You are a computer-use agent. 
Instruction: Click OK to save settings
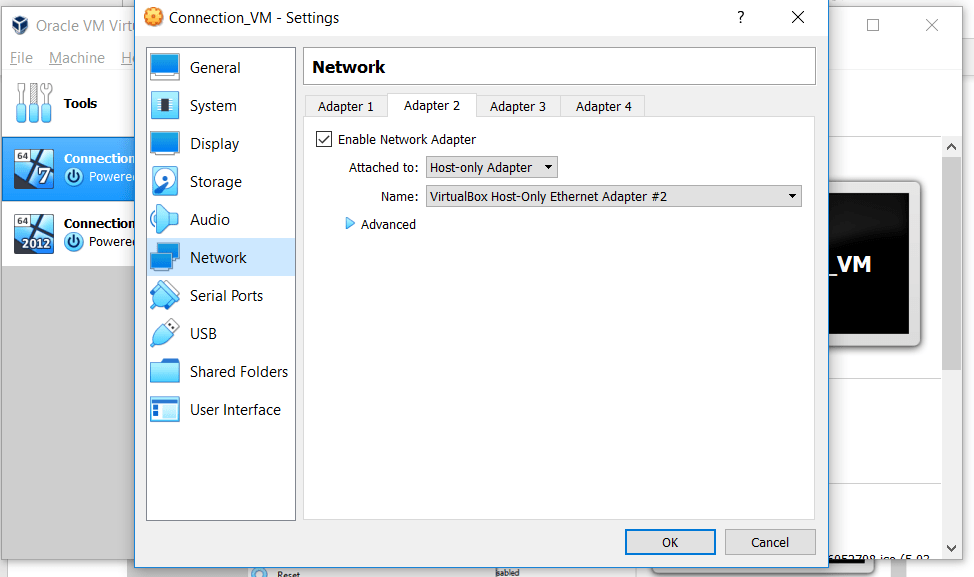(670, 542)
